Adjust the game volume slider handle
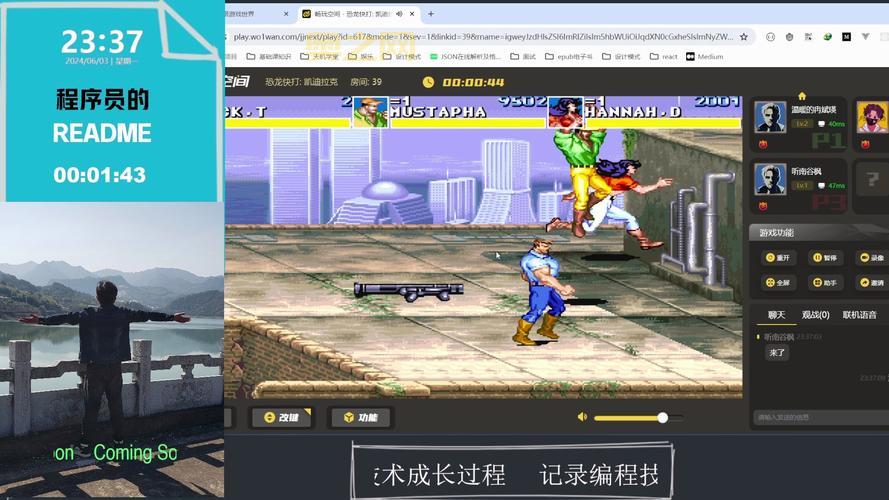This screenshot has width=889, height=500. click(x=662, y=418)
